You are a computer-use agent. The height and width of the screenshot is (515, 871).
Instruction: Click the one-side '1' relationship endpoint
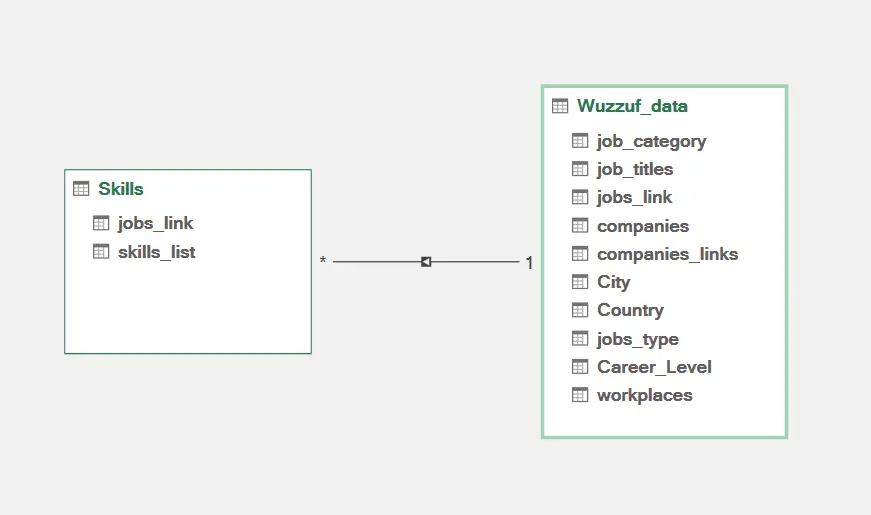coord(529,263)
